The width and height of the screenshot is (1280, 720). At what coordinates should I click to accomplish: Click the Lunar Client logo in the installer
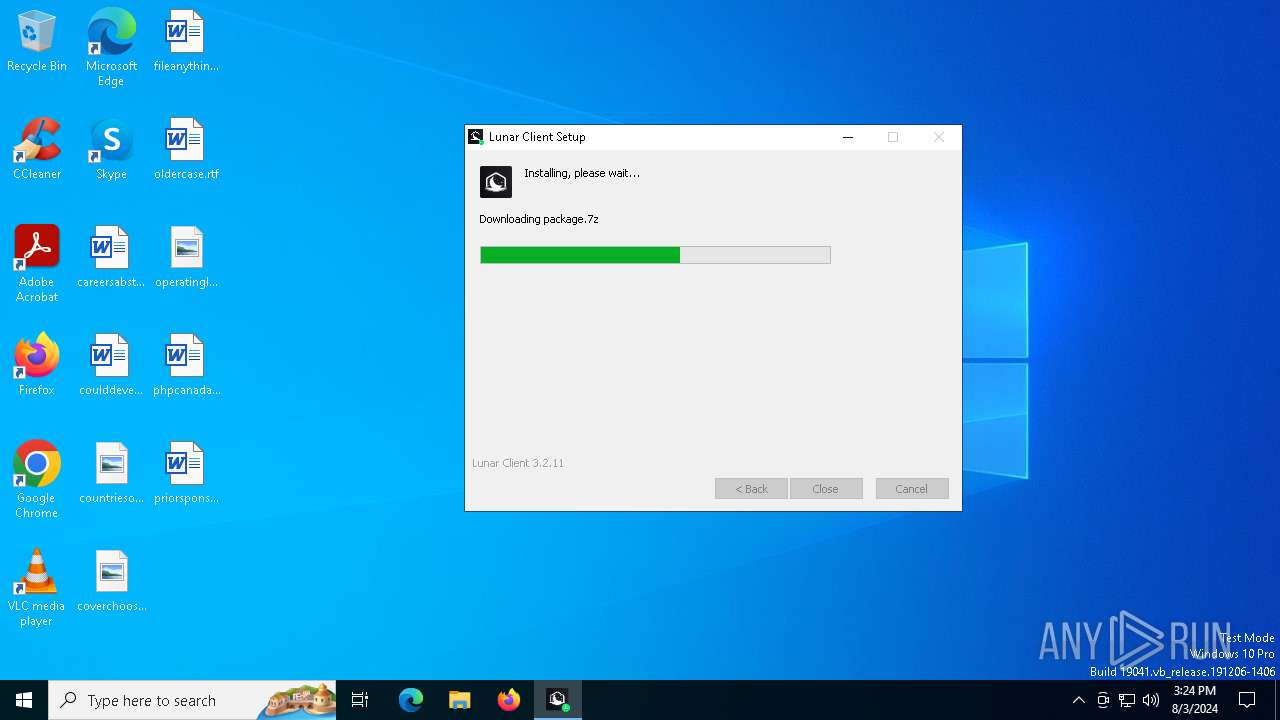(496, 182)
